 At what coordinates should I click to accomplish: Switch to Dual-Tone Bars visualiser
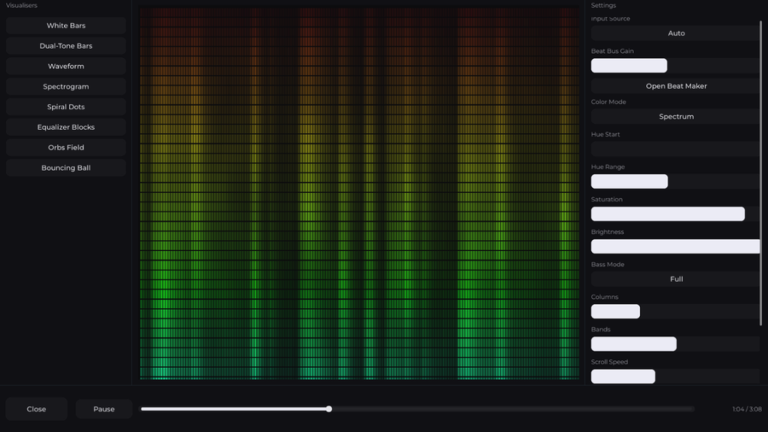66,46
